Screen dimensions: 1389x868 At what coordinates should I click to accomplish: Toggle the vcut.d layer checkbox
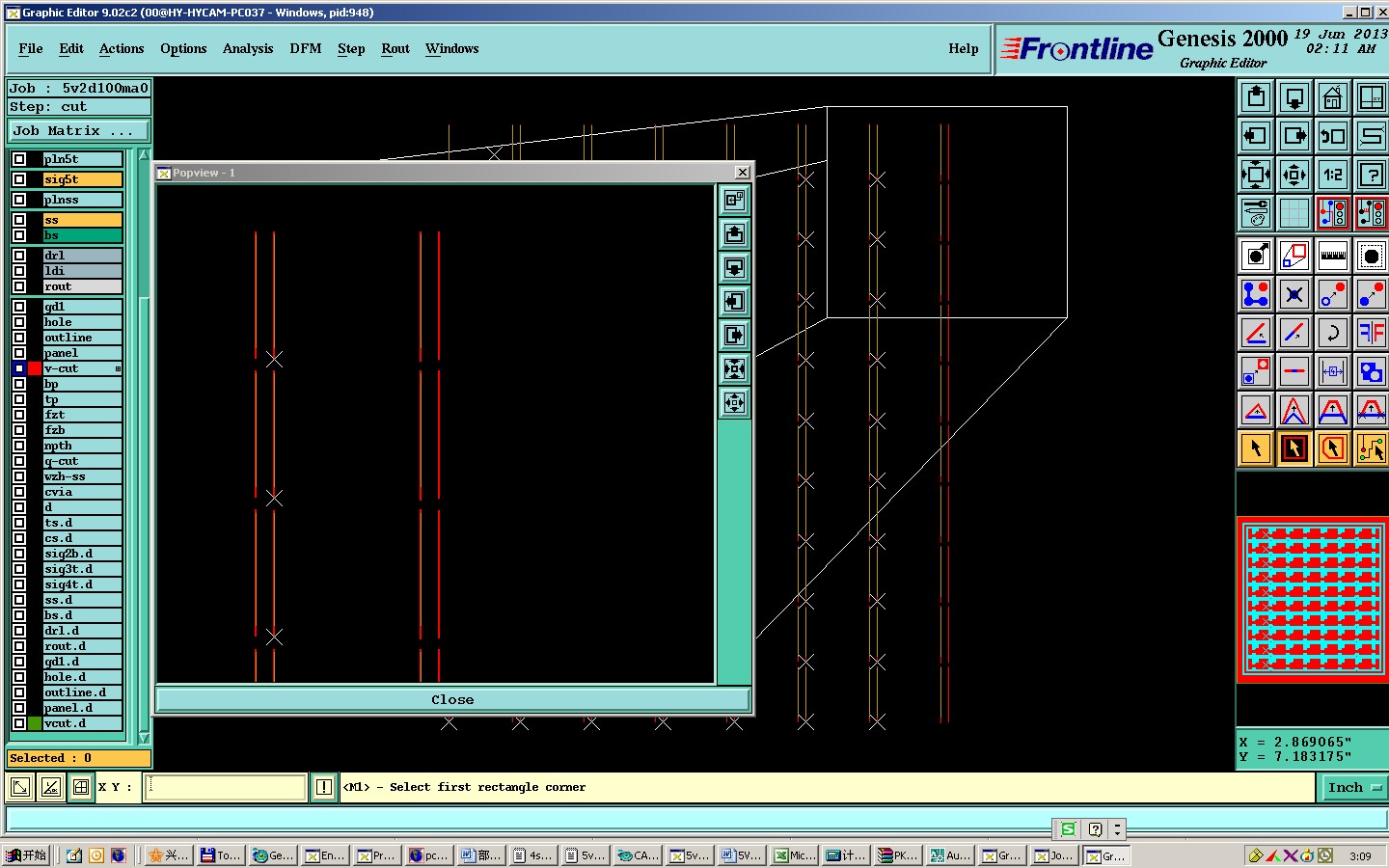(19, 723)
